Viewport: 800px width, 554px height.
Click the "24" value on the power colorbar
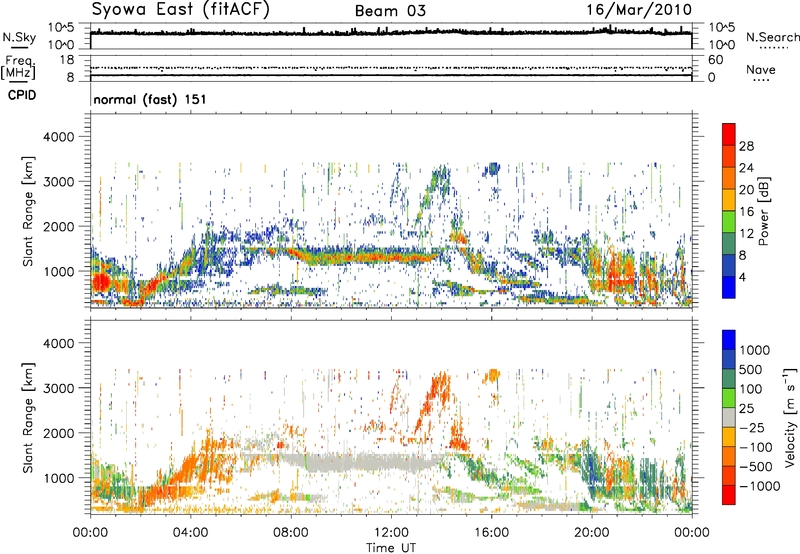click(746, 168)
